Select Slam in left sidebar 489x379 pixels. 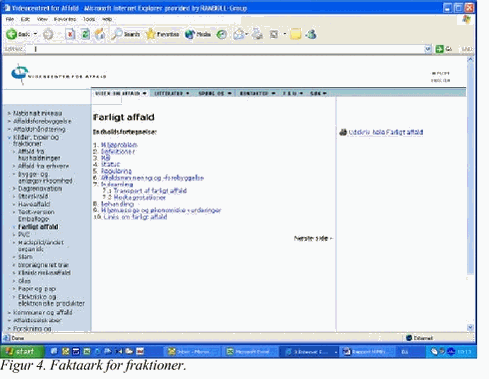coord(25,257)
